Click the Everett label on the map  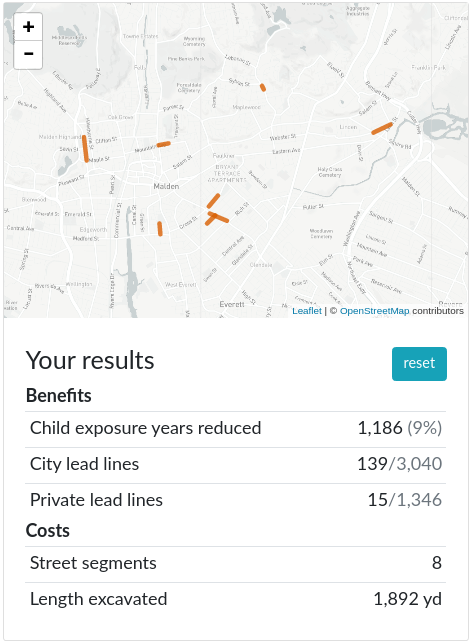(232, 304)
